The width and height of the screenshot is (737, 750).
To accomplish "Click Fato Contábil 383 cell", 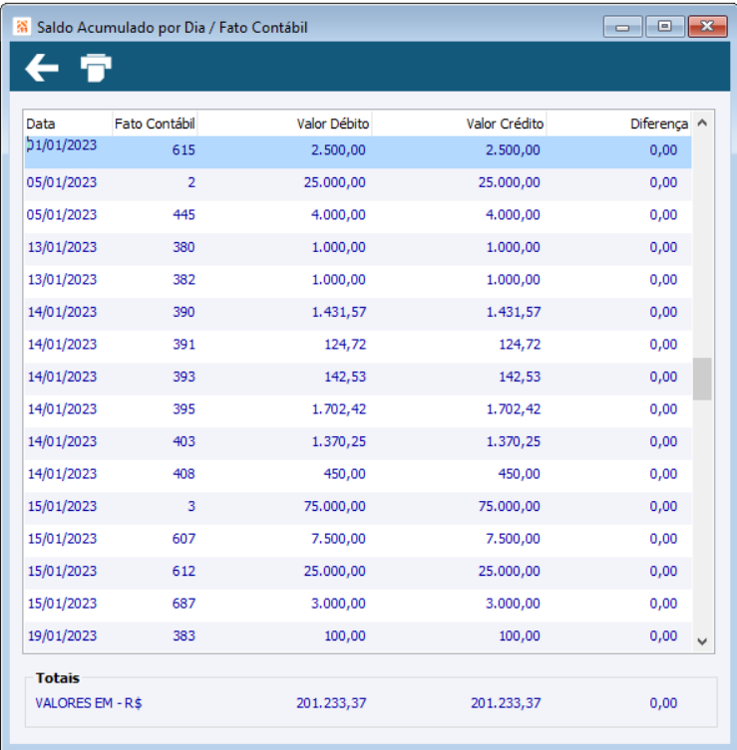I will pyautogui.click(x=184, y=636).
